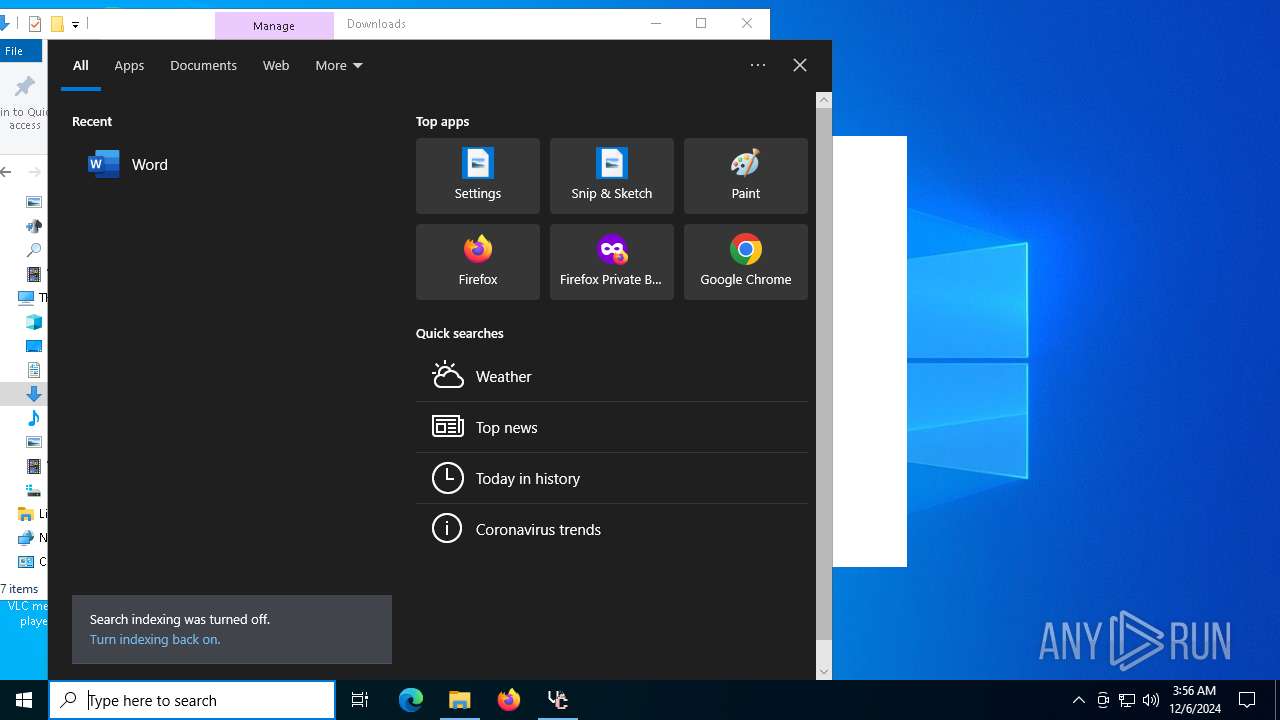Click the properties checkmark icon in Explorer title bar
This screenshot has width=1280, height=720.
click(x=34, y=24)
